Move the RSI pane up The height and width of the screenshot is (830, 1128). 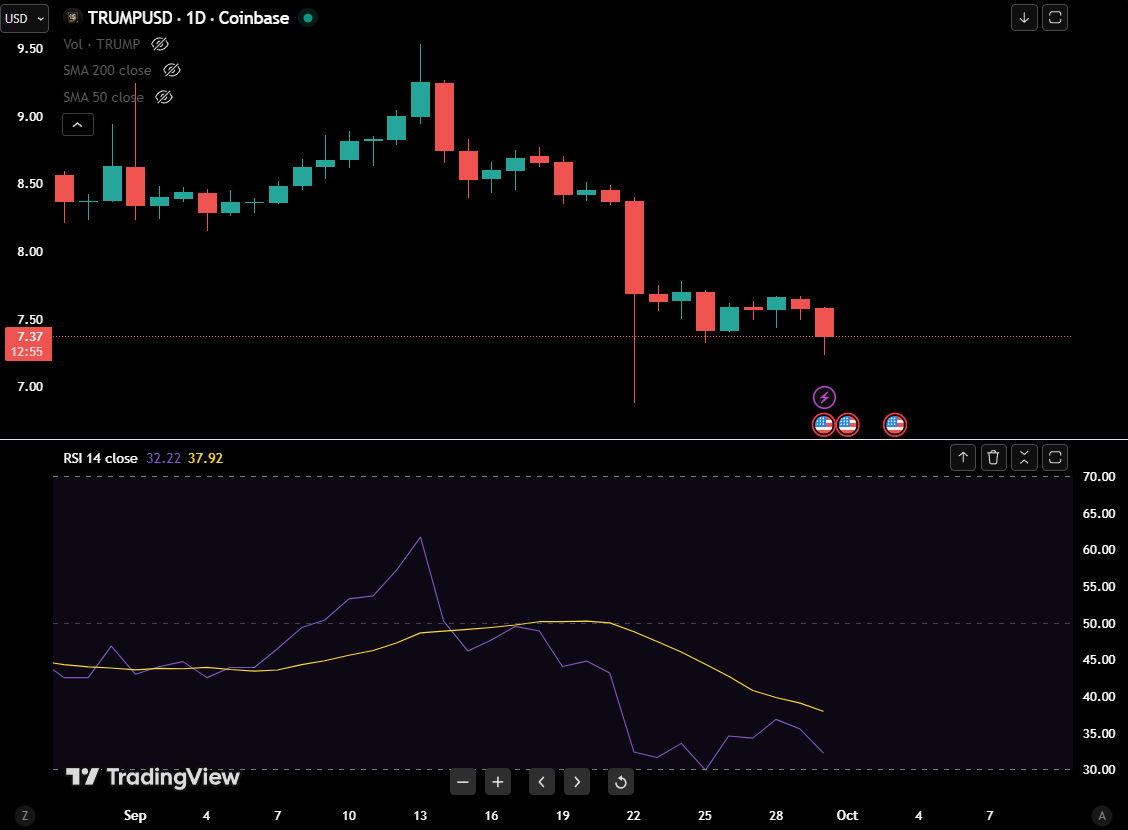(x=963, y=458)
